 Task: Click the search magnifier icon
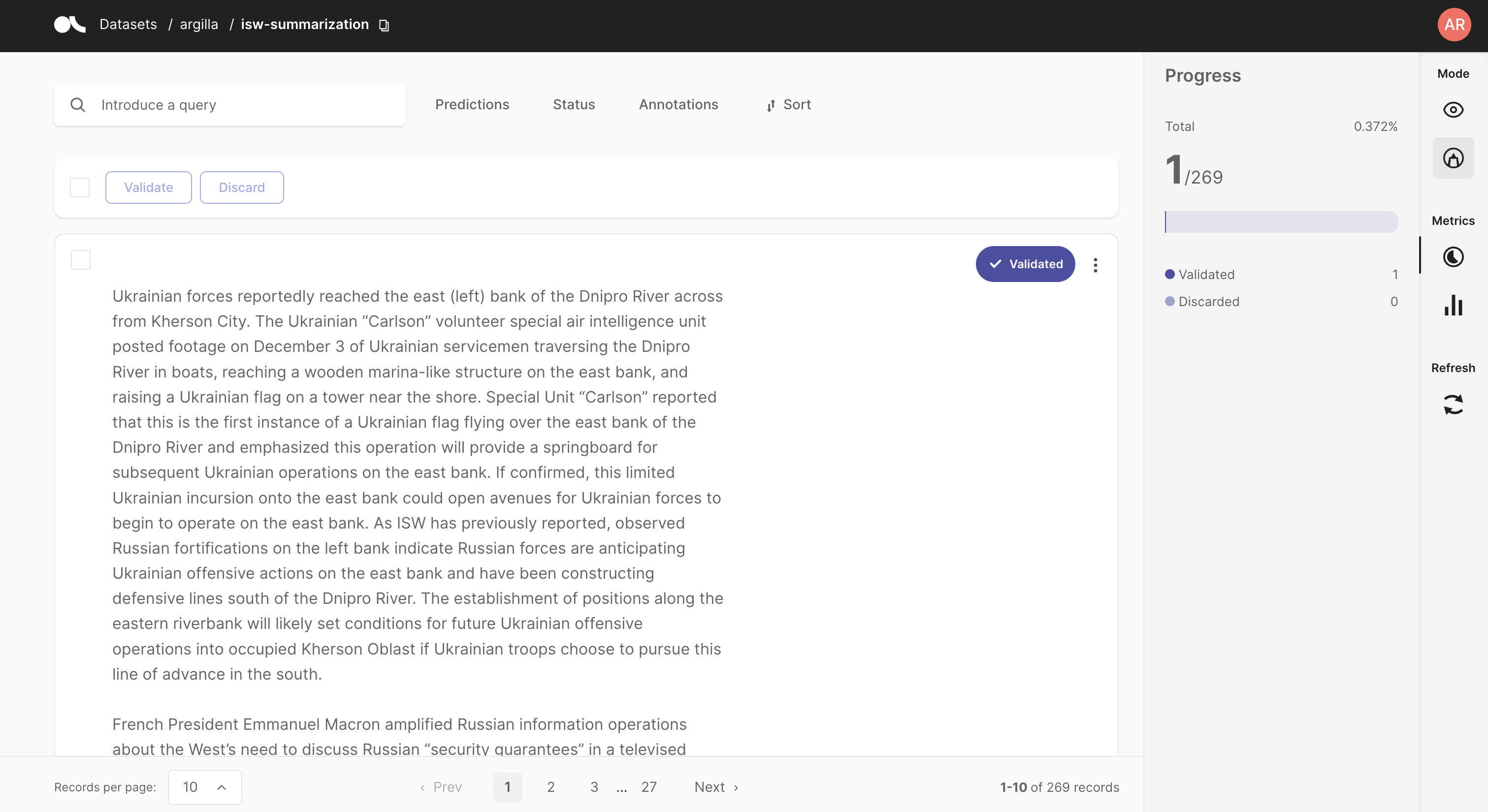(77, 104)
